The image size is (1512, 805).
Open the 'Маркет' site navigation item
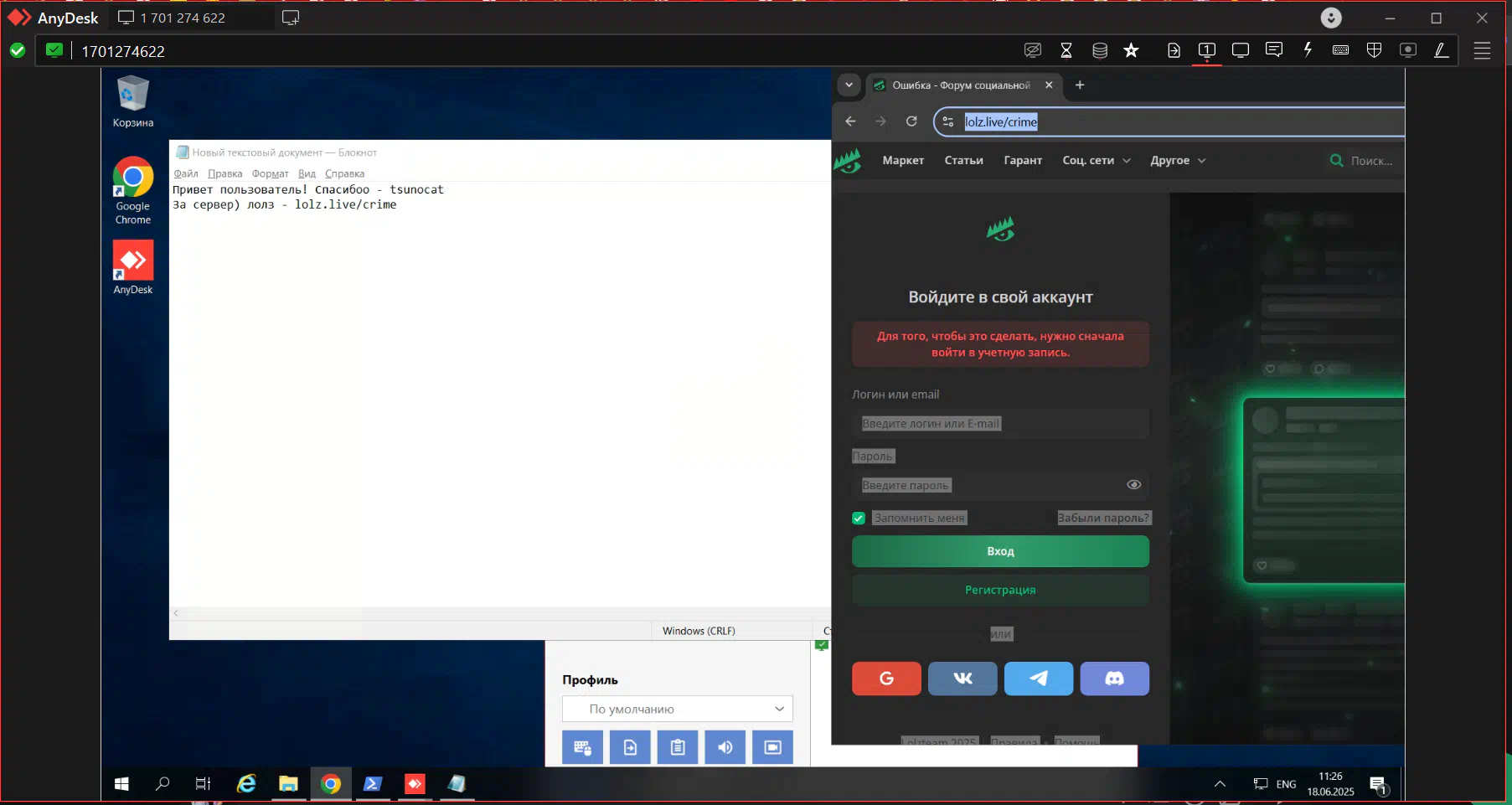coord(903,161)
